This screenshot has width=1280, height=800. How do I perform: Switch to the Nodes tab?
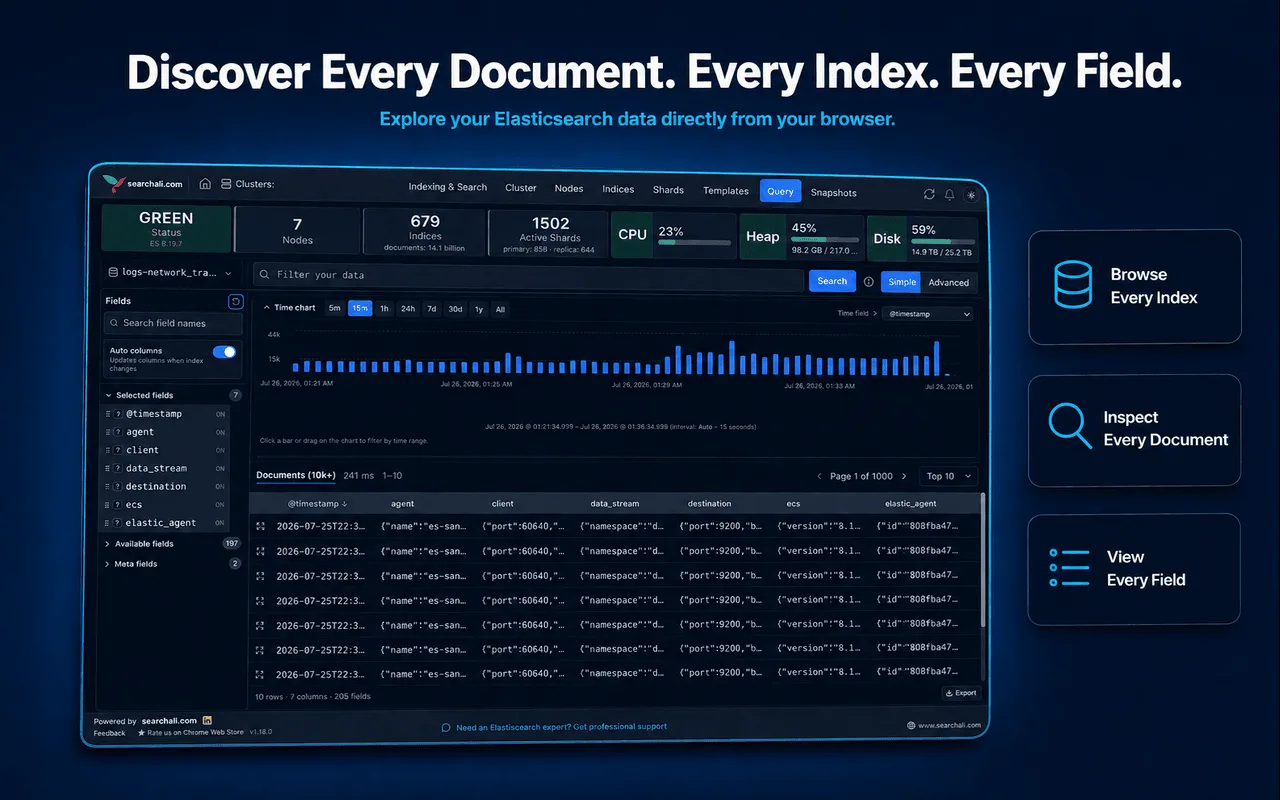(x=569, y=188)
